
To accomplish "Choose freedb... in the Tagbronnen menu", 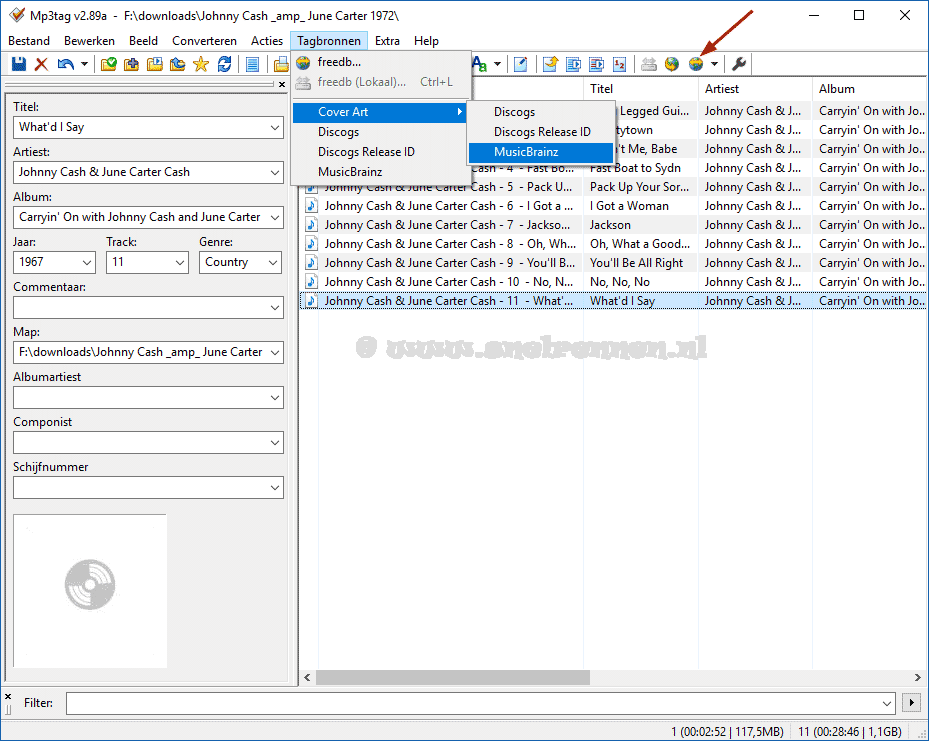I will coord(382,62).
